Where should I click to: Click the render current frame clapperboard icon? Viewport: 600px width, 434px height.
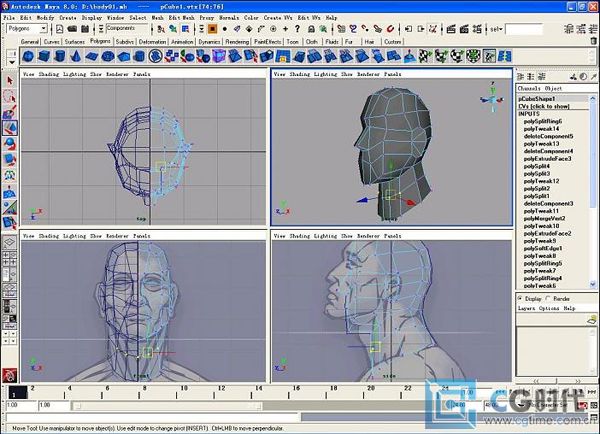click(451, 29)
